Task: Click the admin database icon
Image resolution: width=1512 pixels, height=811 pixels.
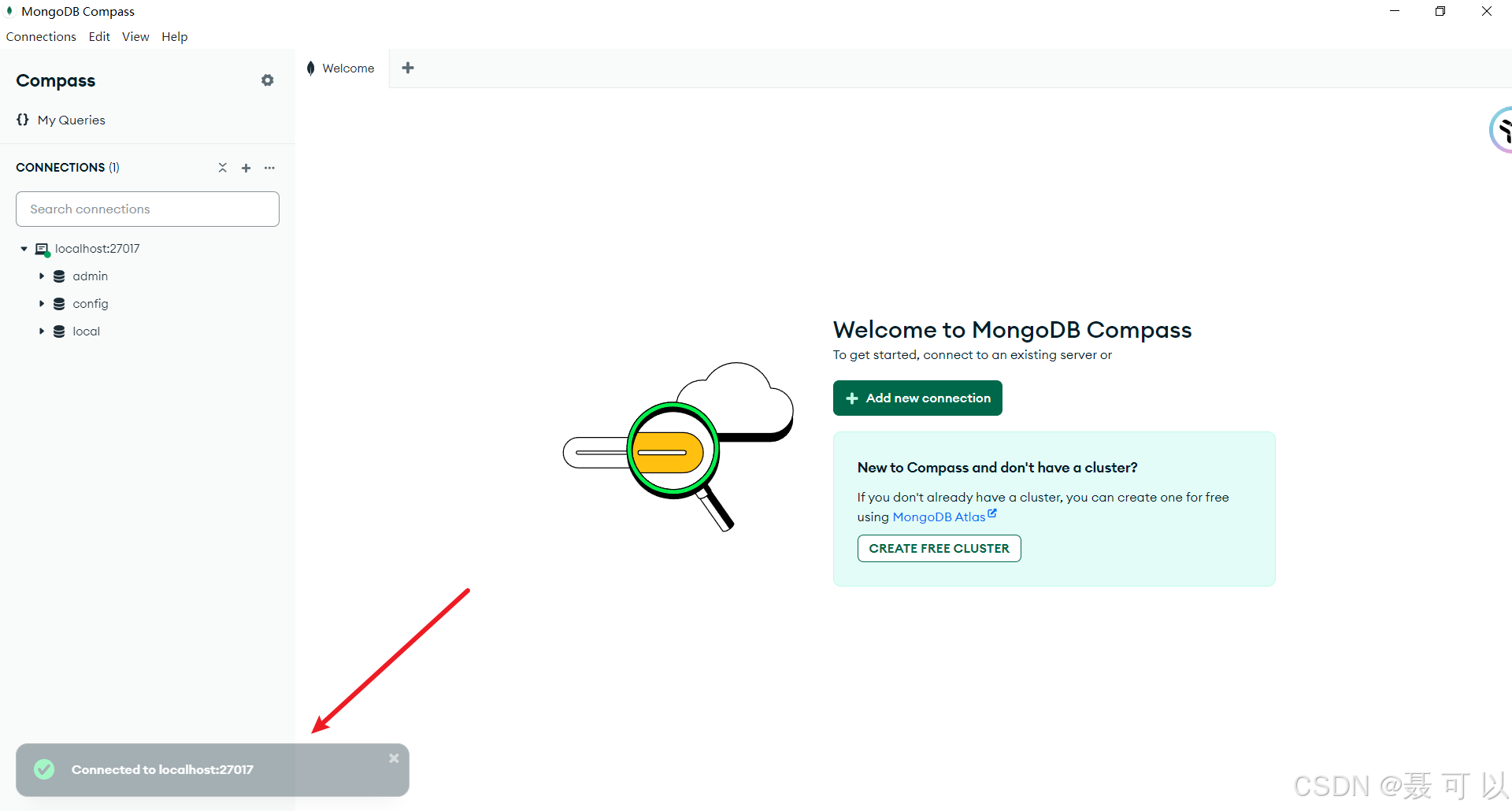Action: [59, 276]
